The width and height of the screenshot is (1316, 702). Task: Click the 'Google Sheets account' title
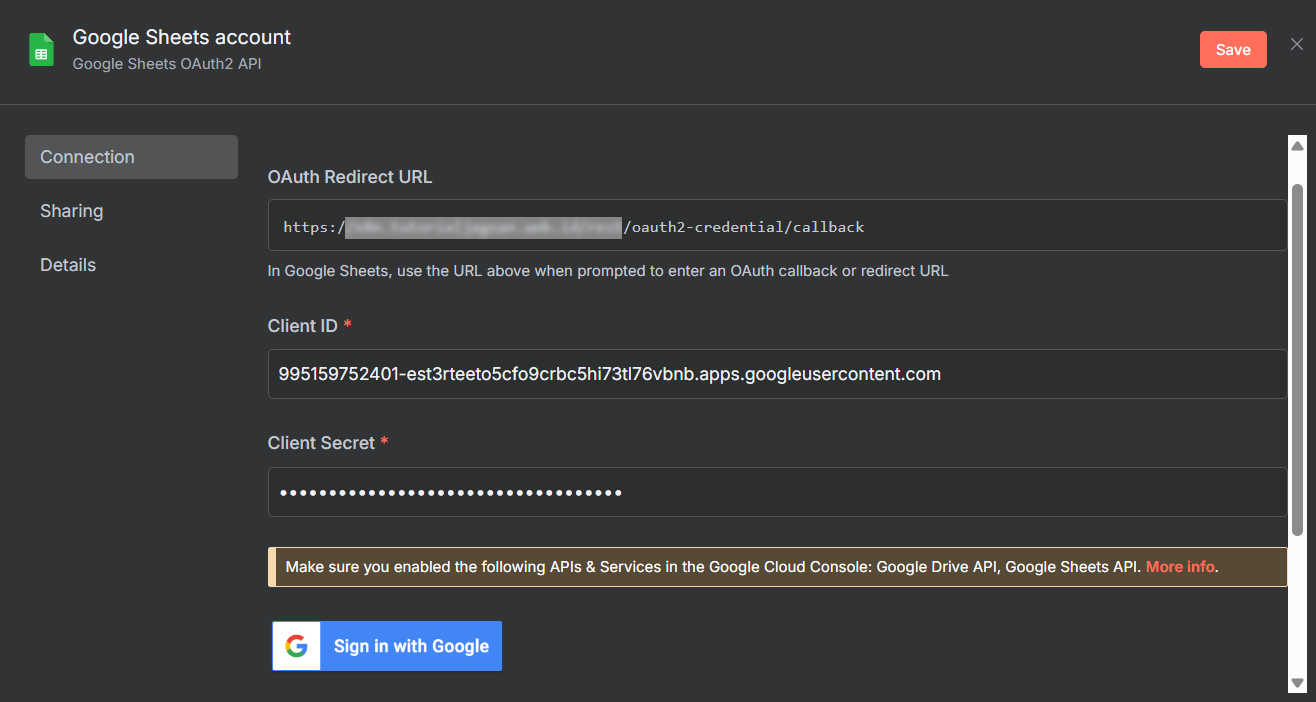click(182, 37)
